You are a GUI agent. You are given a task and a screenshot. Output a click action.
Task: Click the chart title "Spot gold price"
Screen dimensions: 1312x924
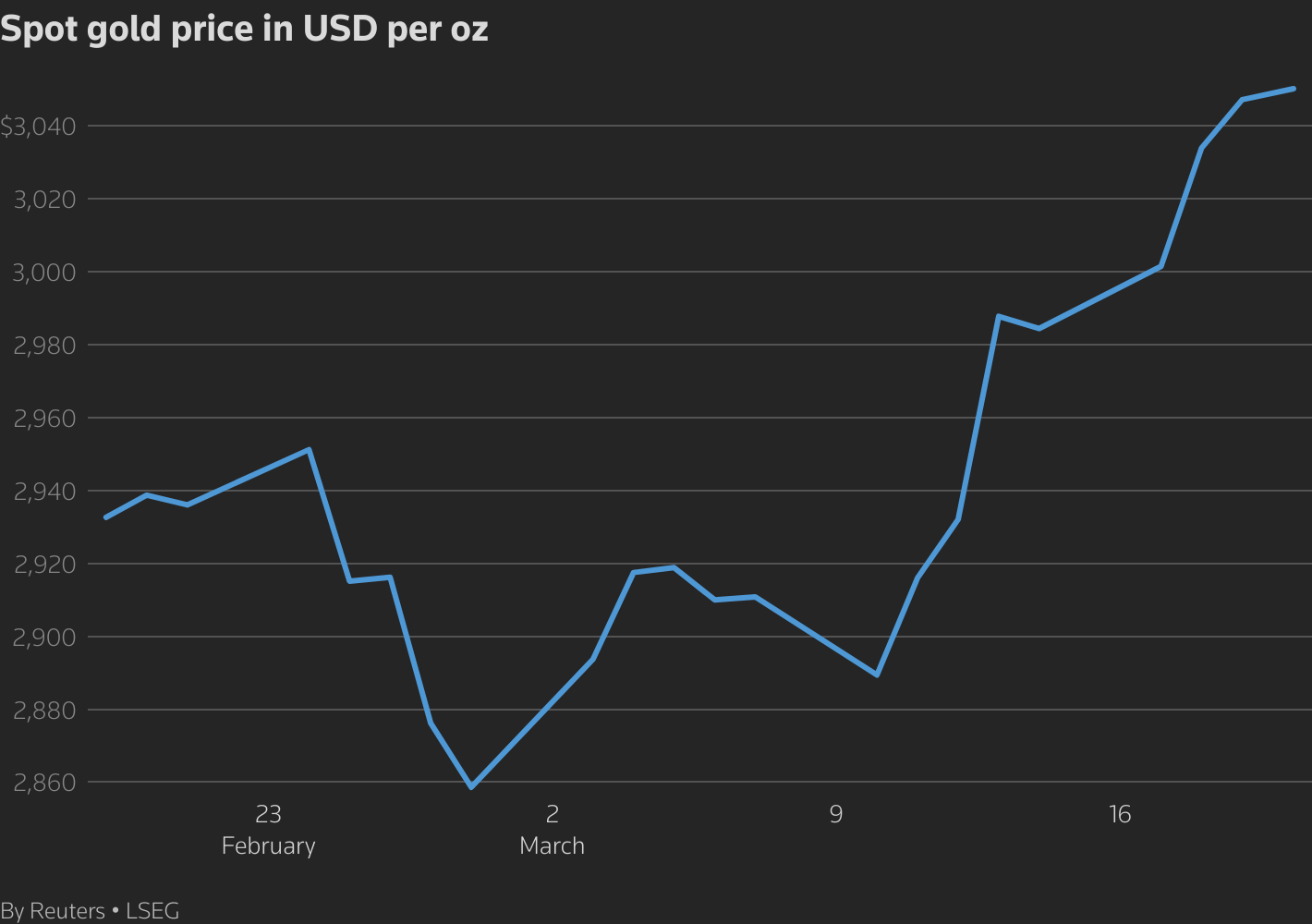click(244, 30)
